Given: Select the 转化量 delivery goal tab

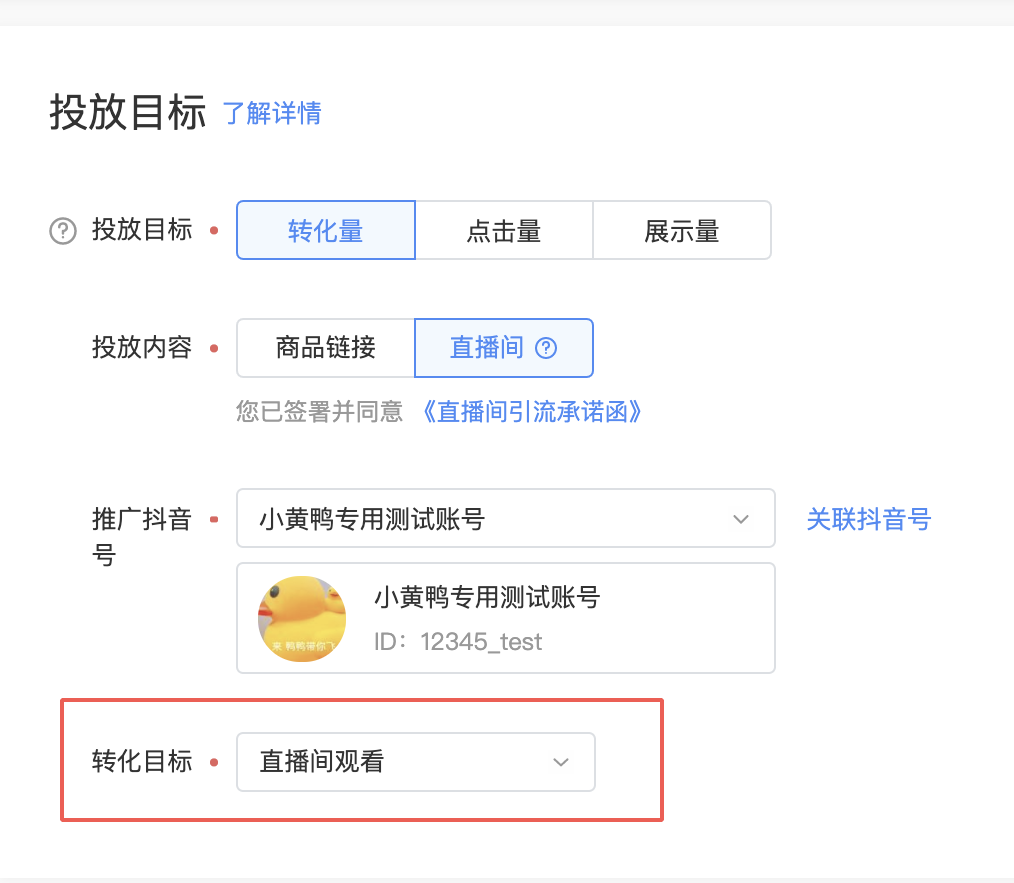Looking at the screenshot, I should [325, 230].
